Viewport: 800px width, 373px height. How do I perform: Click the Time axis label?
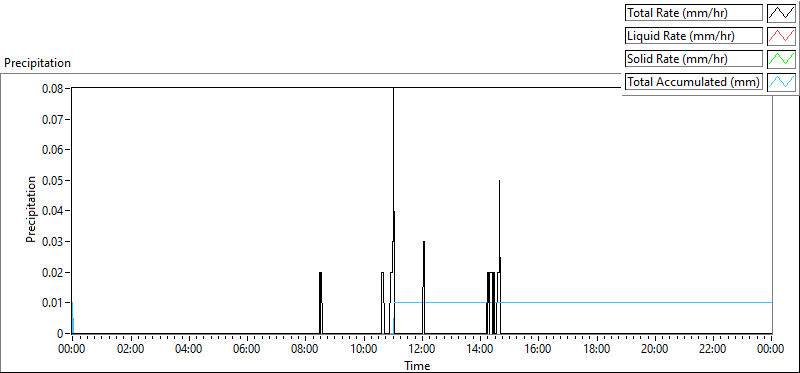[x=417, y=365]
